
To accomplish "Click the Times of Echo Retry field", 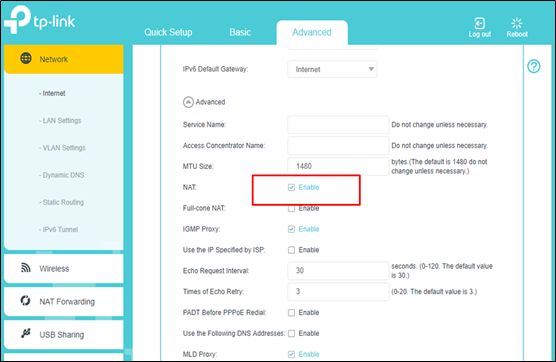I will click(x=338, y=291).
